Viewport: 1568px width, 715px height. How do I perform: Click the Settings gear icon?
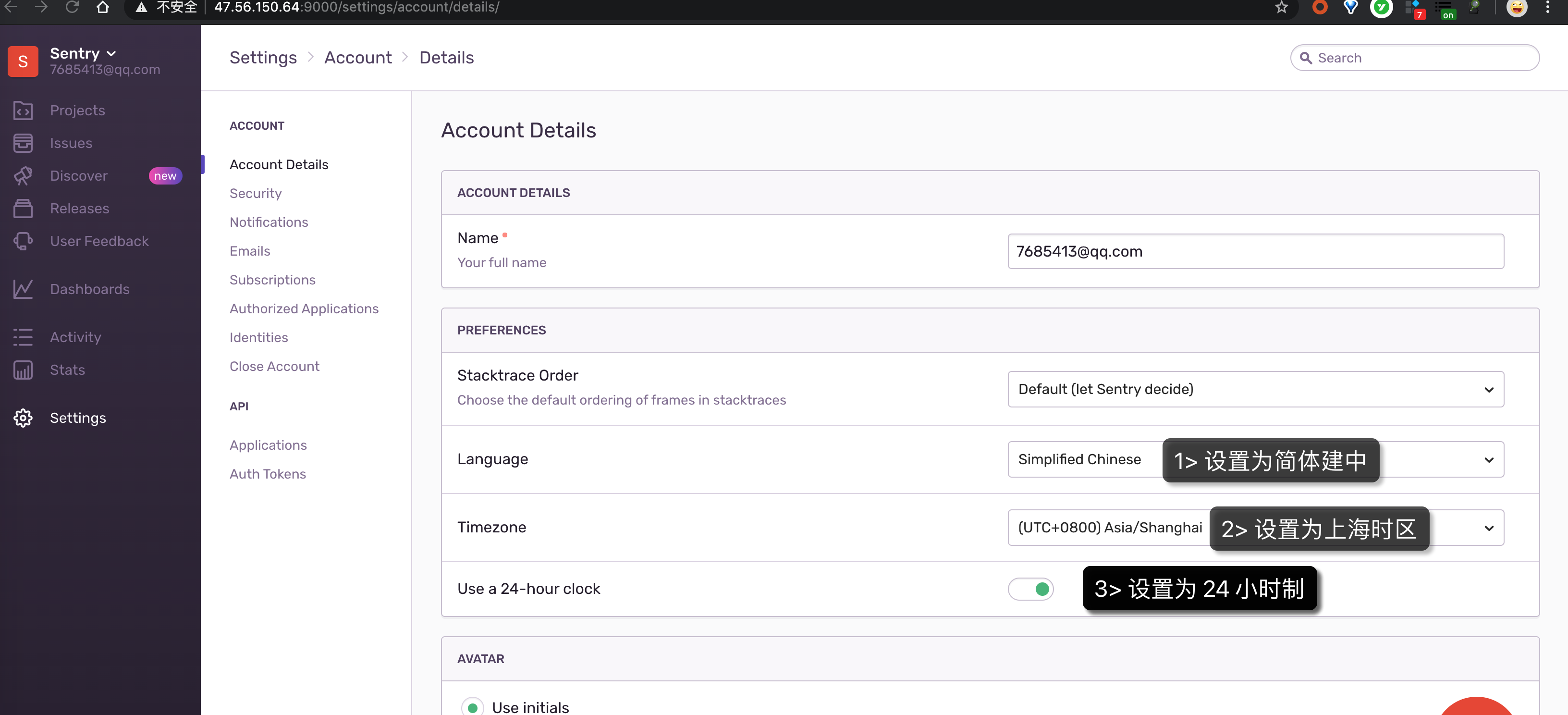tap(23, 418)
